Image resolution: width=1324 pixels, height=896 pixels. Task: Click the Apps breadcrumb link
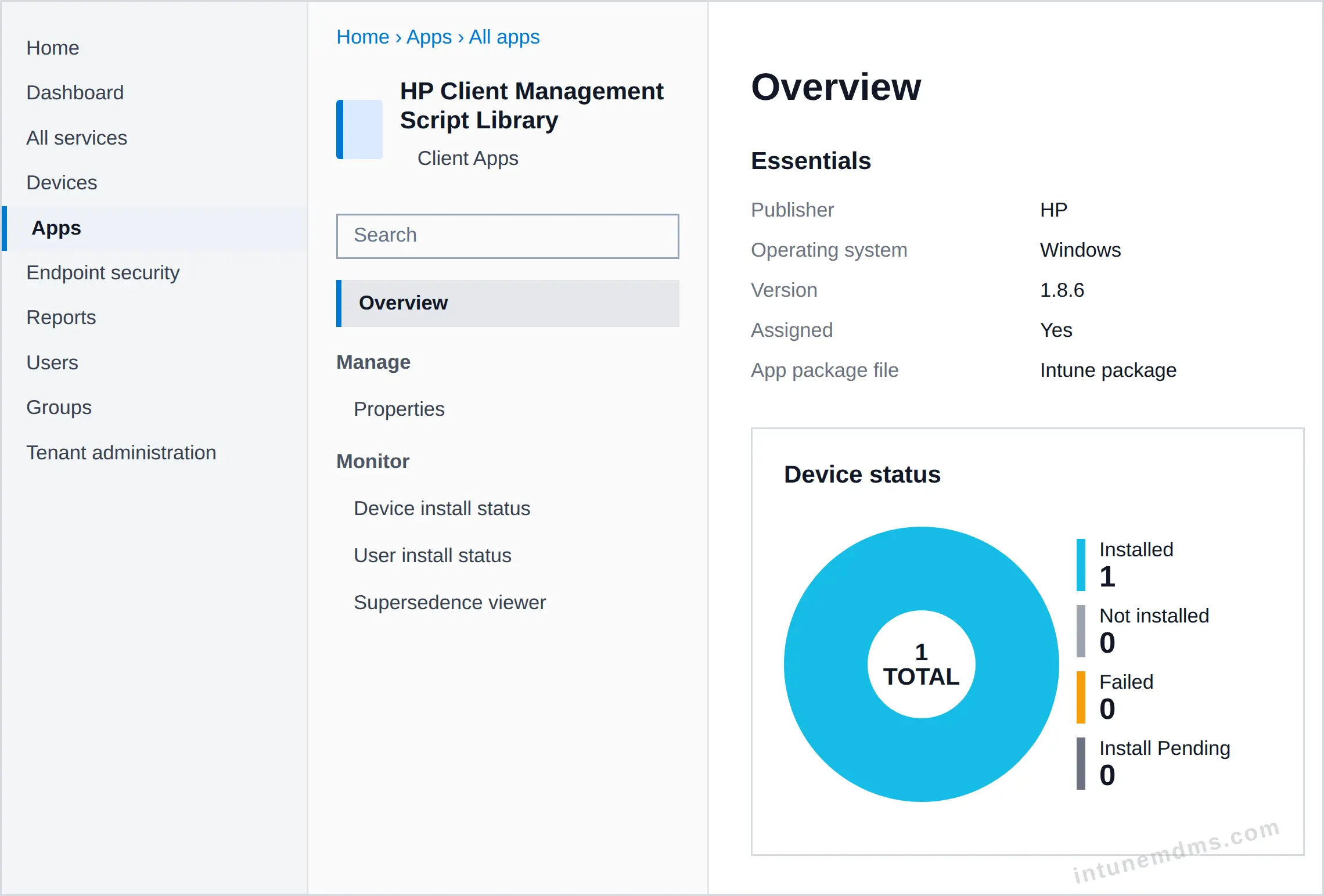[429, 37]
